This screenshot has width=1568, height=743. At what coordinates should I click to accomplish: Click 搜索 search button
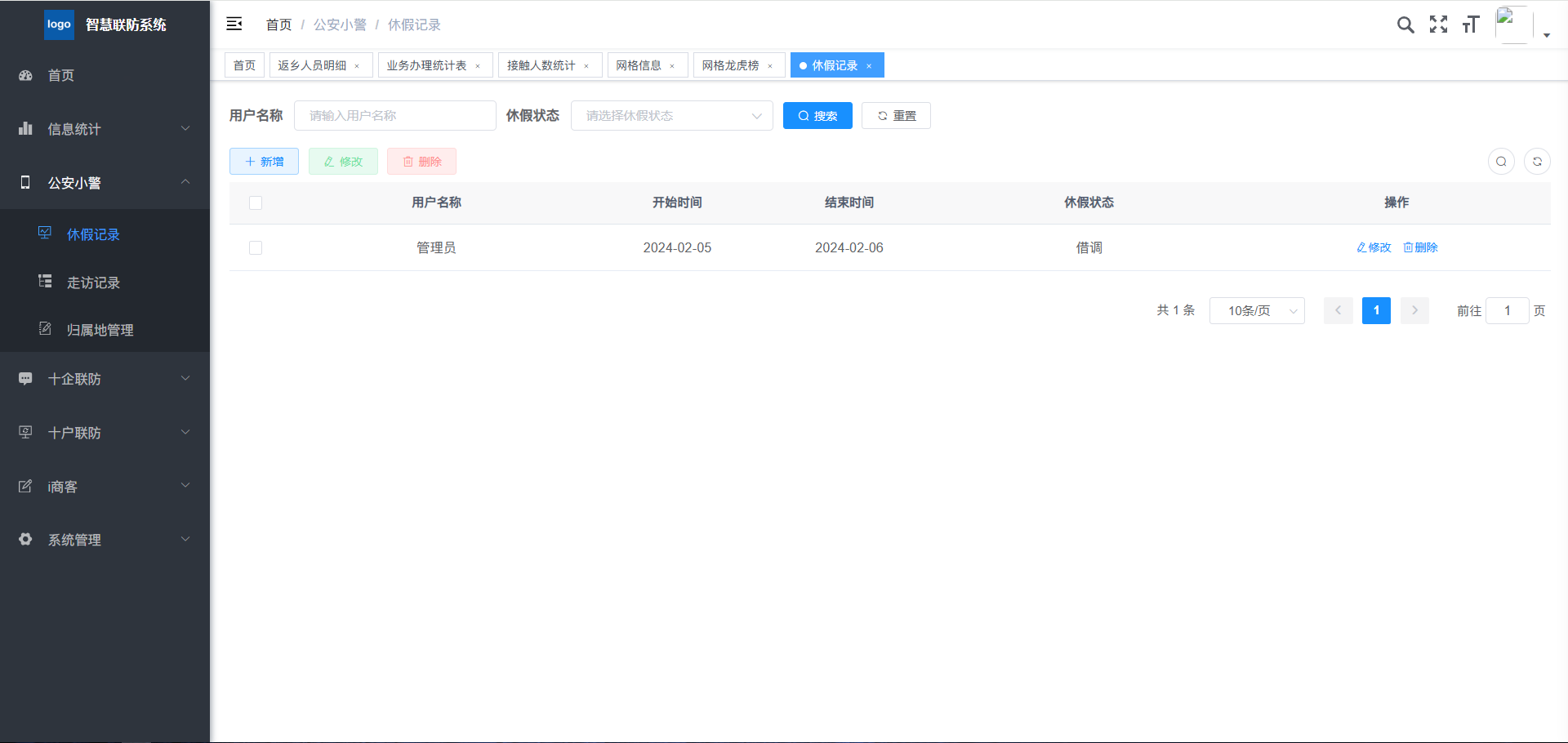[x=817, y=116]
